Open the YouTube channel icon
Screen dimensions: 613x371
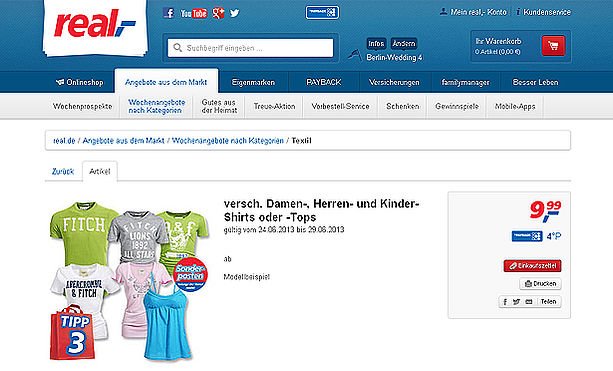tap(194, 13)
